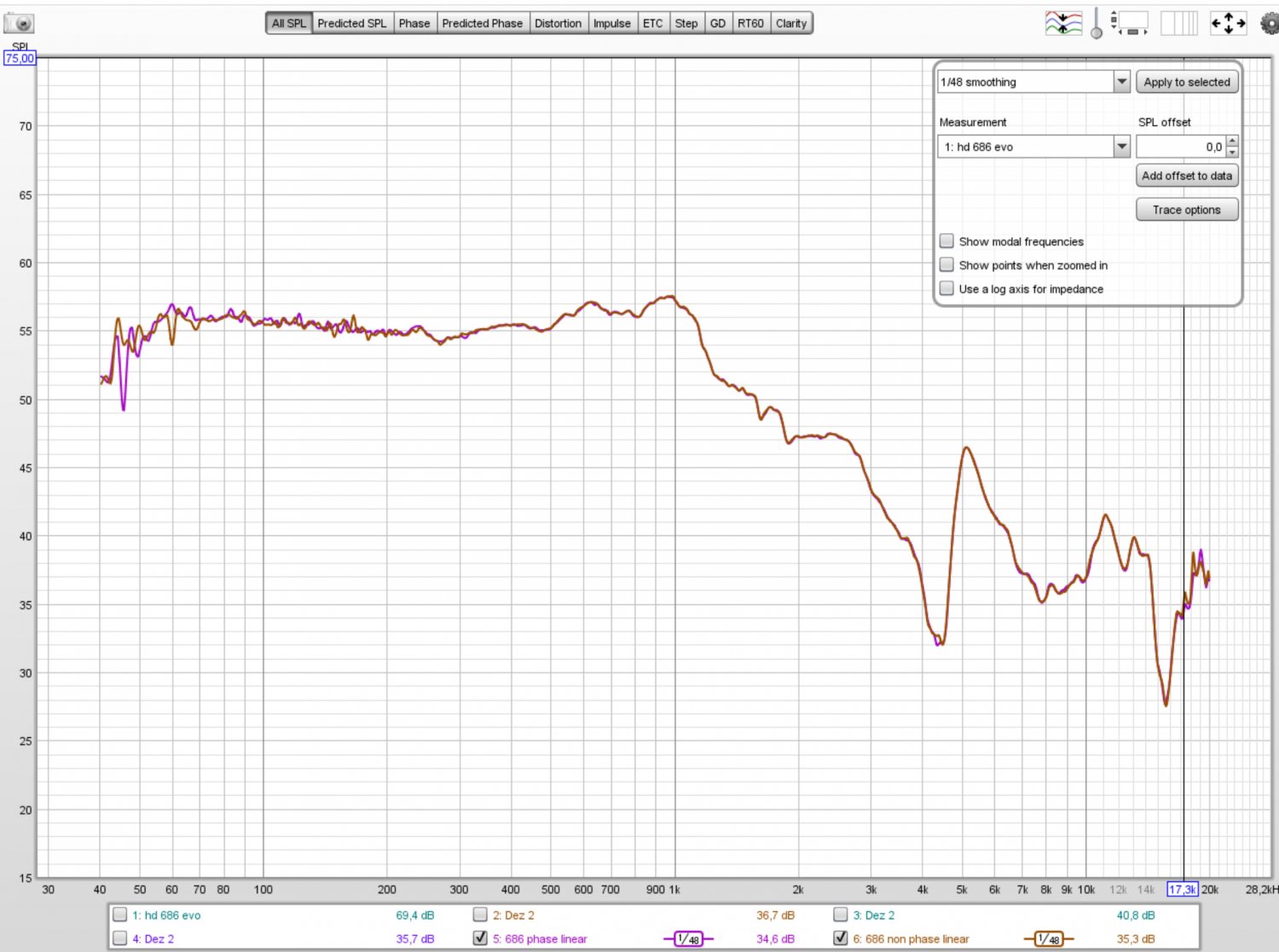This screenshot has height=952, width=1279.
Task: Click the 34,6 dB value of trace 5
Action: [x=775, y=938]
